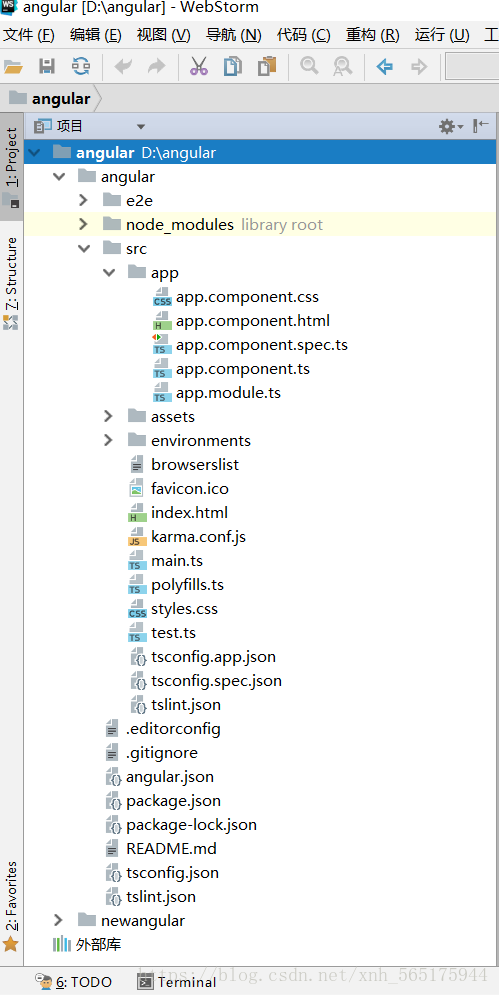This screenshot has width=499, height=995.
Task: Click the Copy icon in toolbar
Action: [x=233, y=67]
